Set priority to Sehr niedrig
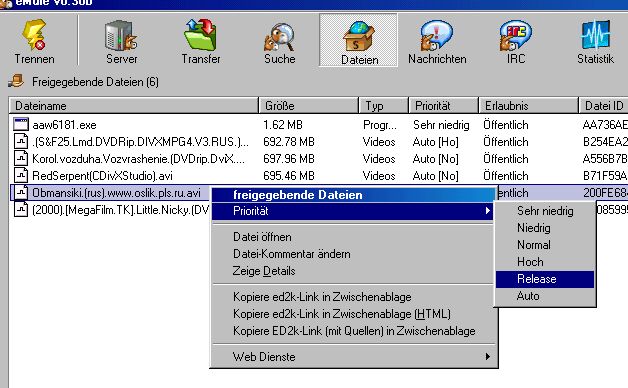 point(545,211)
